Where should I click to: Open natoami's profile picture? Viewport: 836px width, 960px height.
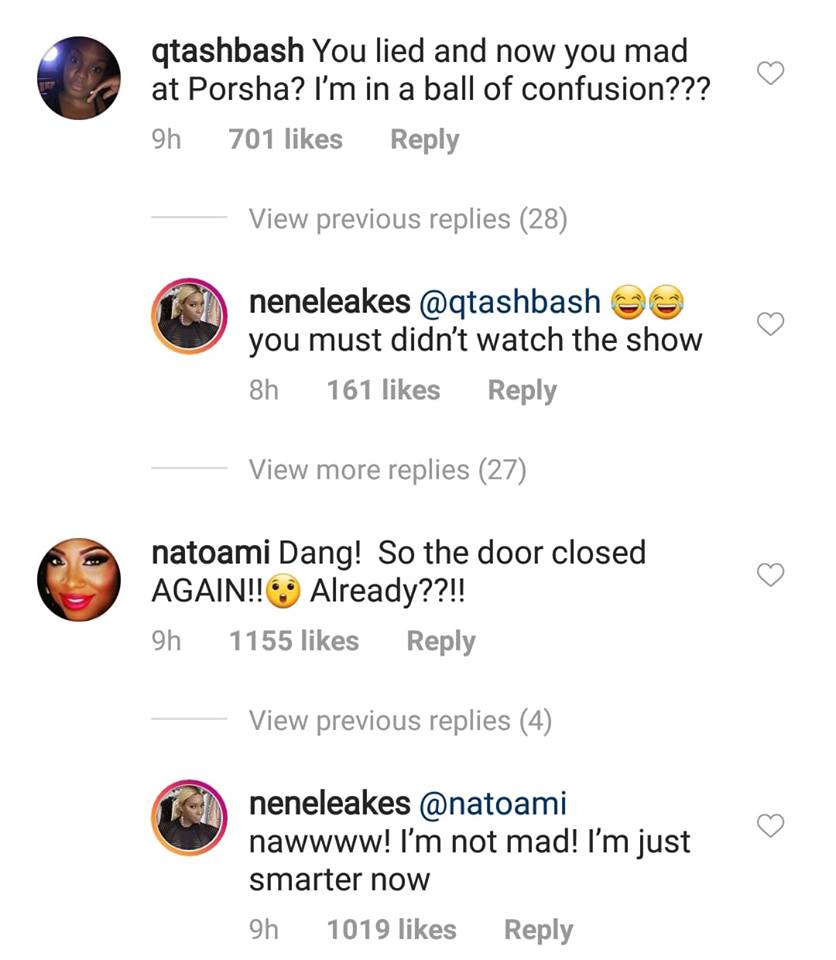pos(79,579)
